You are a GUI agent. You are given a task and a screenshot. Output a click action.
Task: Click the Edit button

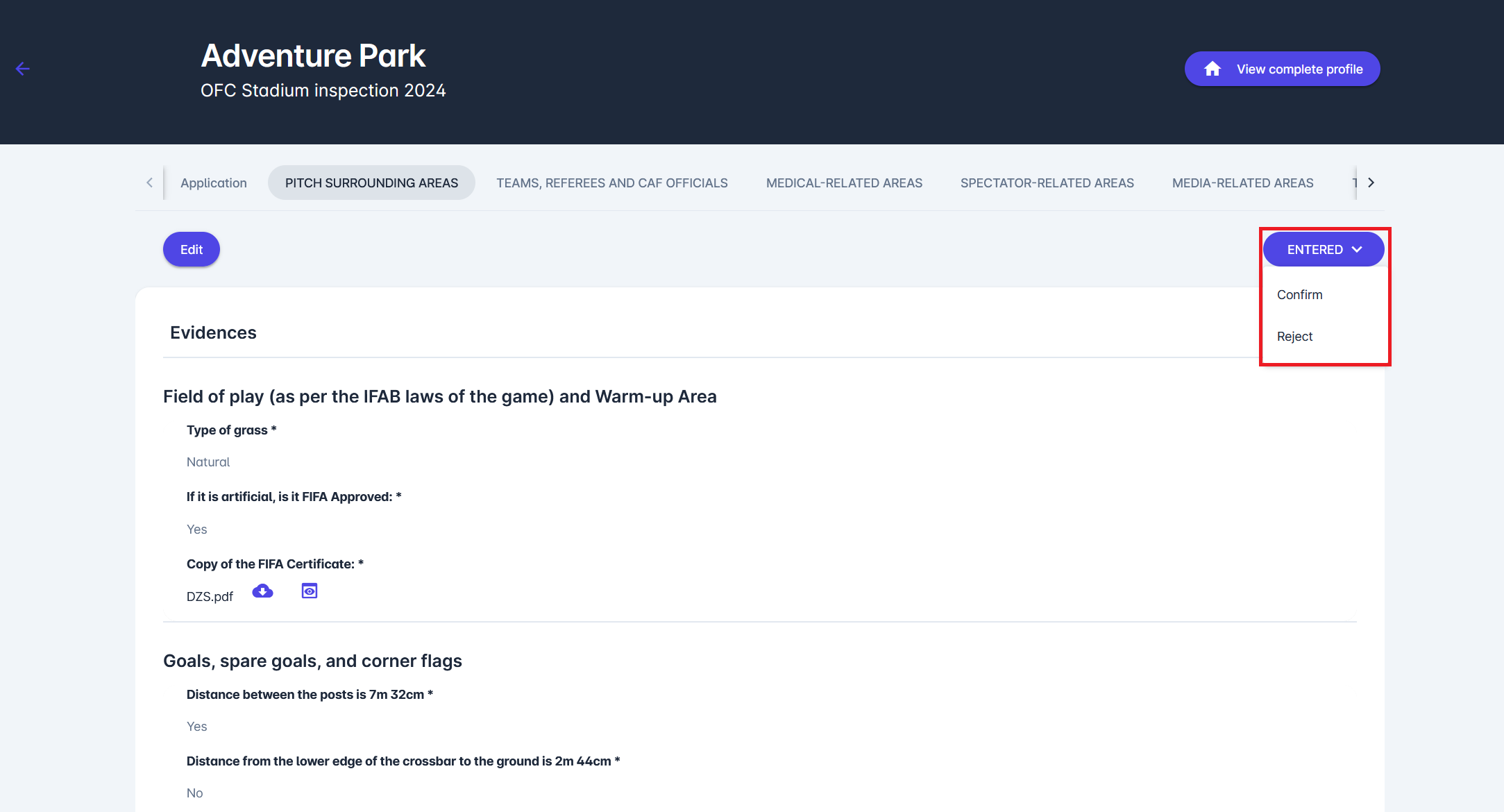coord(192,250)
